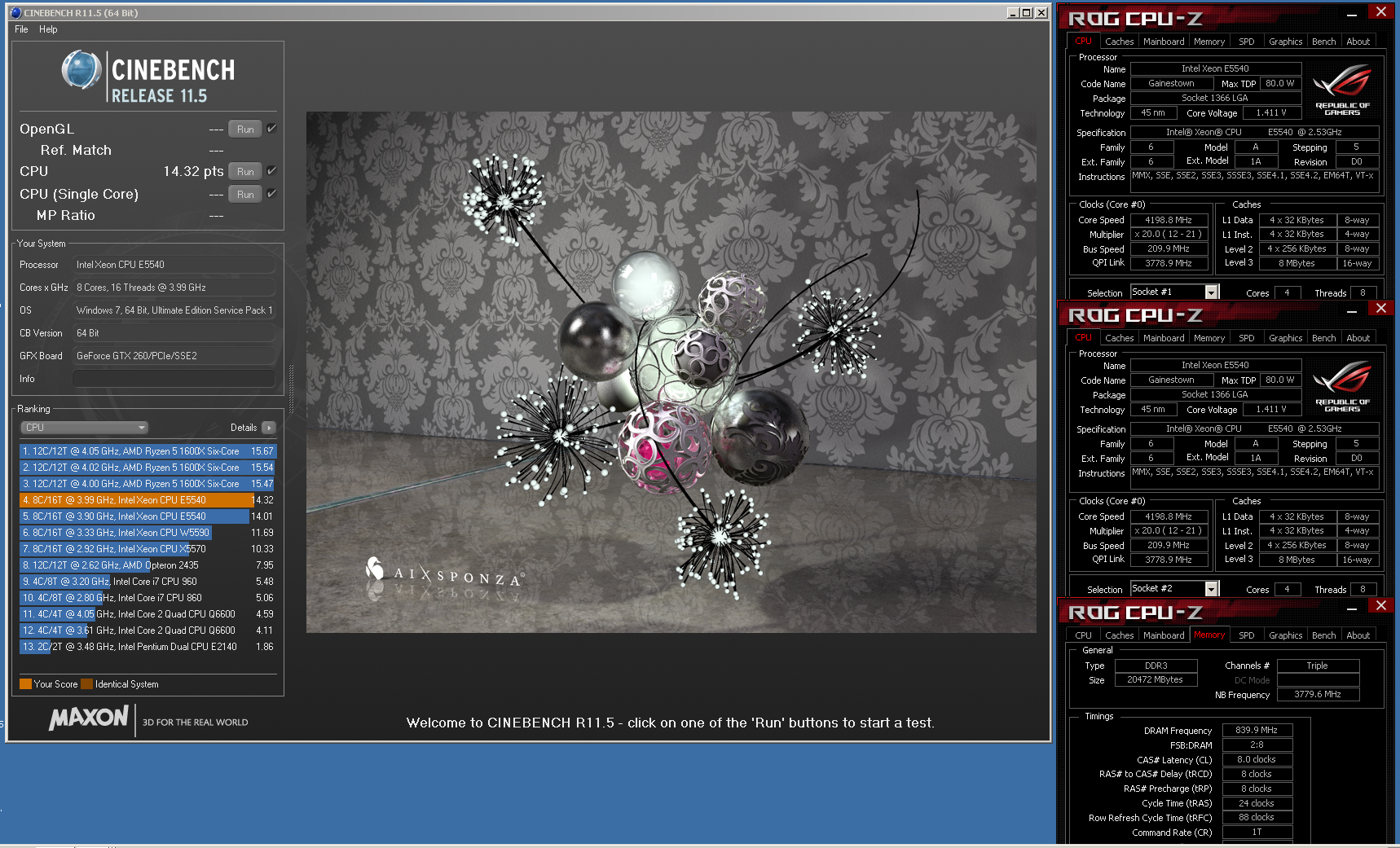
Task: Open CPU tab in middle CPU-Z window
Action: [1083, 338]
